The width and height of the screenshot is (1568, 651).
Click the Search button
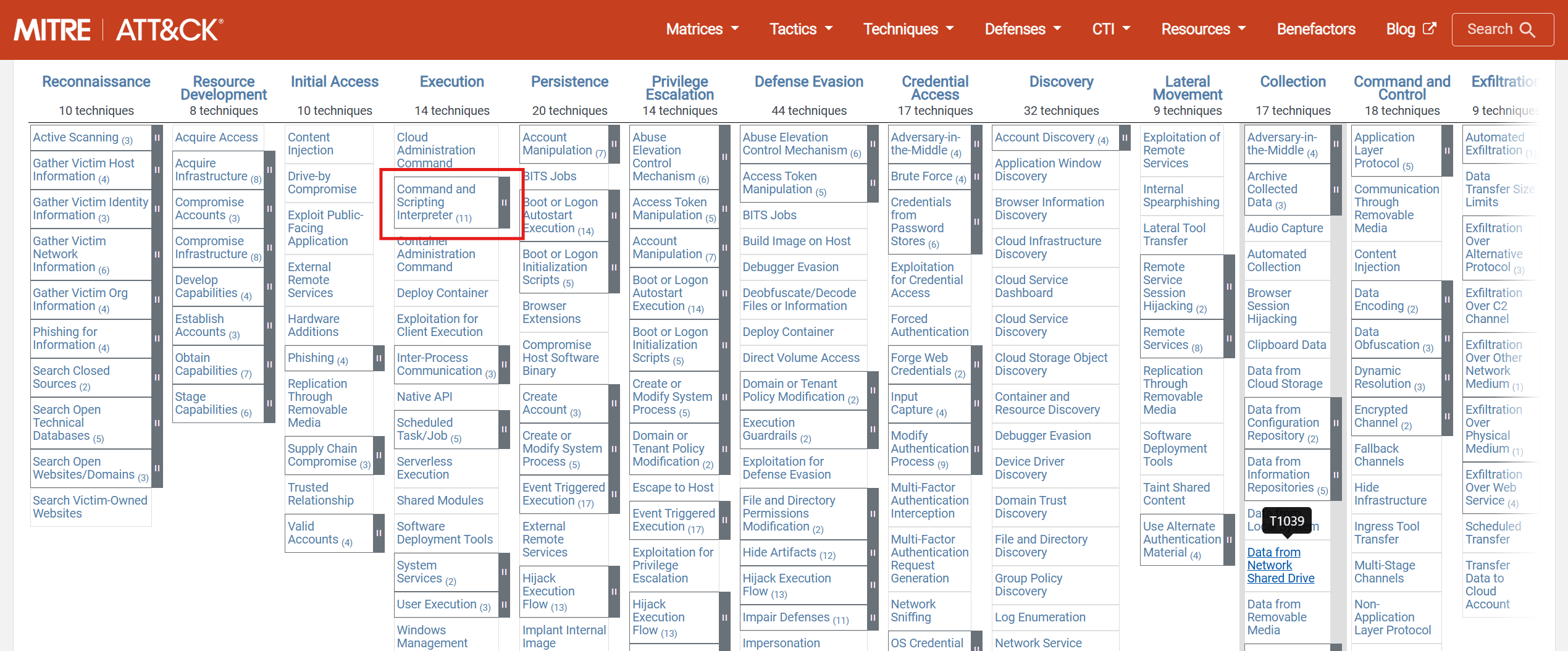[1502, 30]
